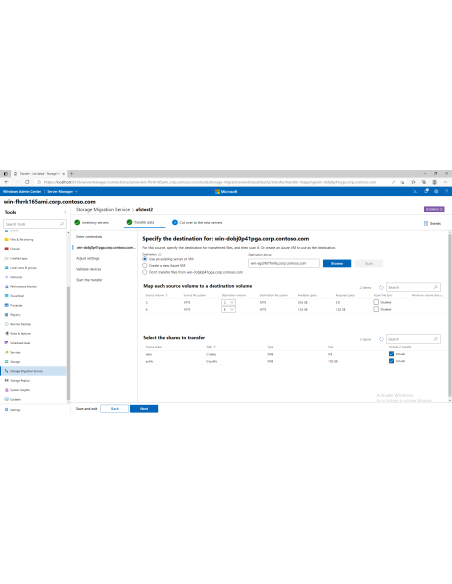Sort shares by Path column
Viewport: 452px width, 584px height.
(x=211, y=347)
